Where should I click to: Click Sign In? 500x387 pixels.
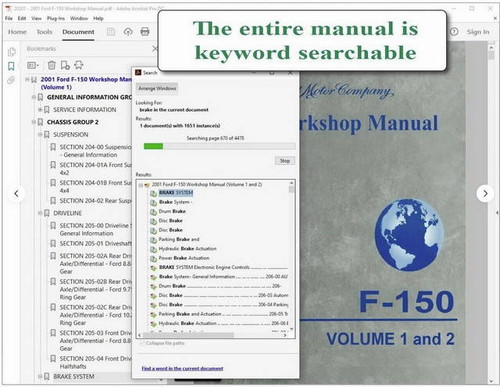[478, 32]
